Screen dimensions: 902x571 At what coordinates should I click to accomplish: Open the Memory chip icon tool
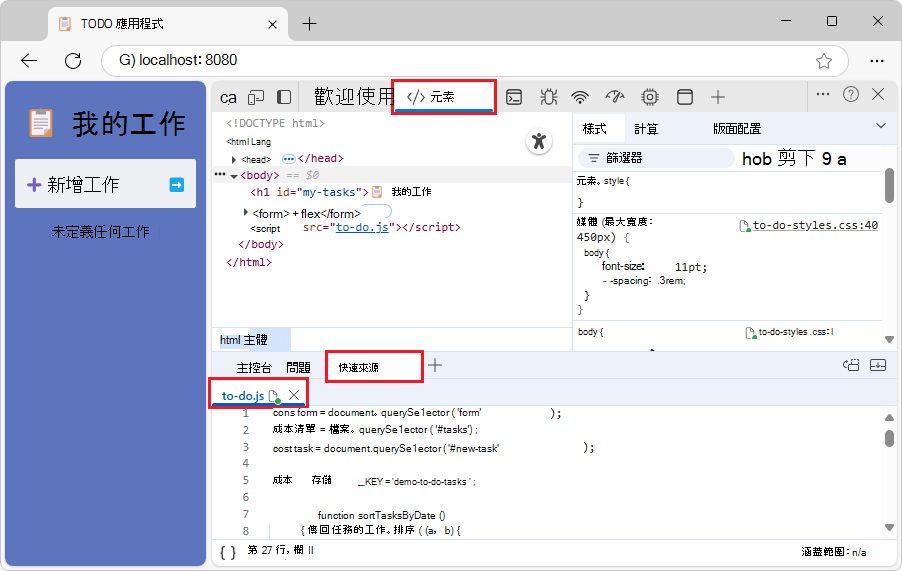pyautogui.click(x=649, y=97)
